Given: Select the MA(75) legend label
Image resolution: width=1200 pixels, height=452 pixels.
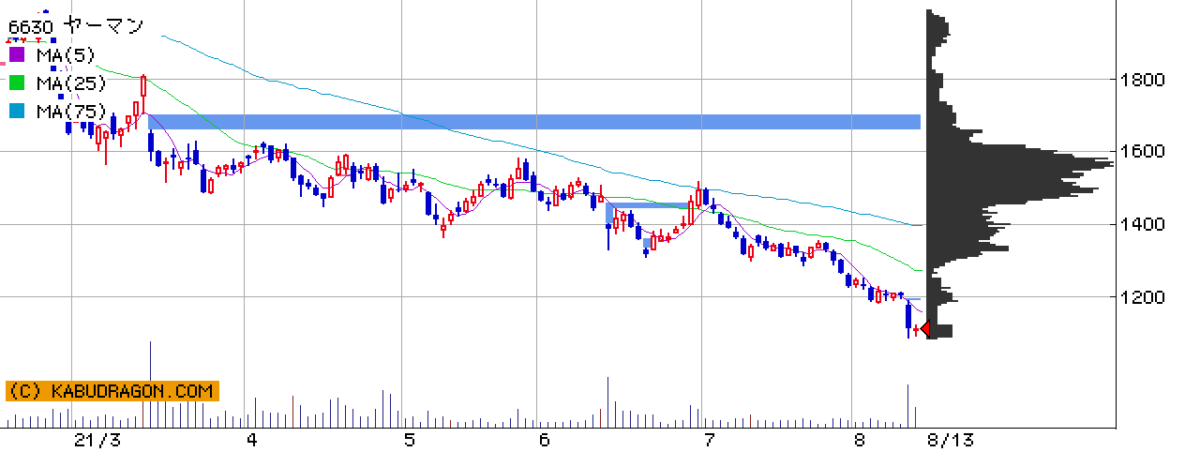Looking at the screenshot, I should point(70,111).
